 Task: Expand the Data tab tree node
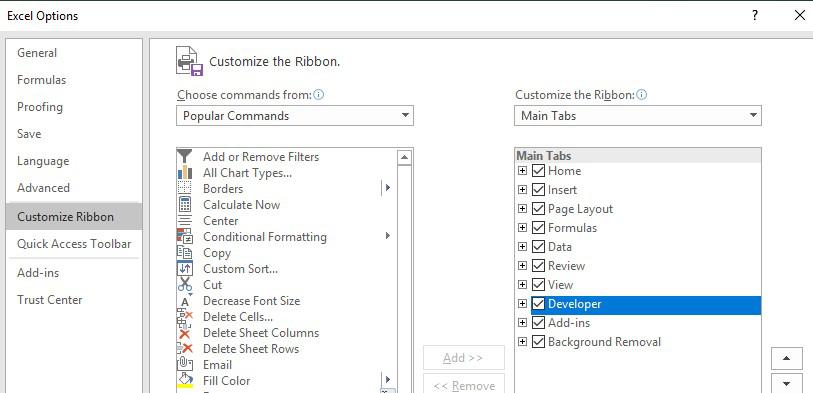[x=522, y=247]
